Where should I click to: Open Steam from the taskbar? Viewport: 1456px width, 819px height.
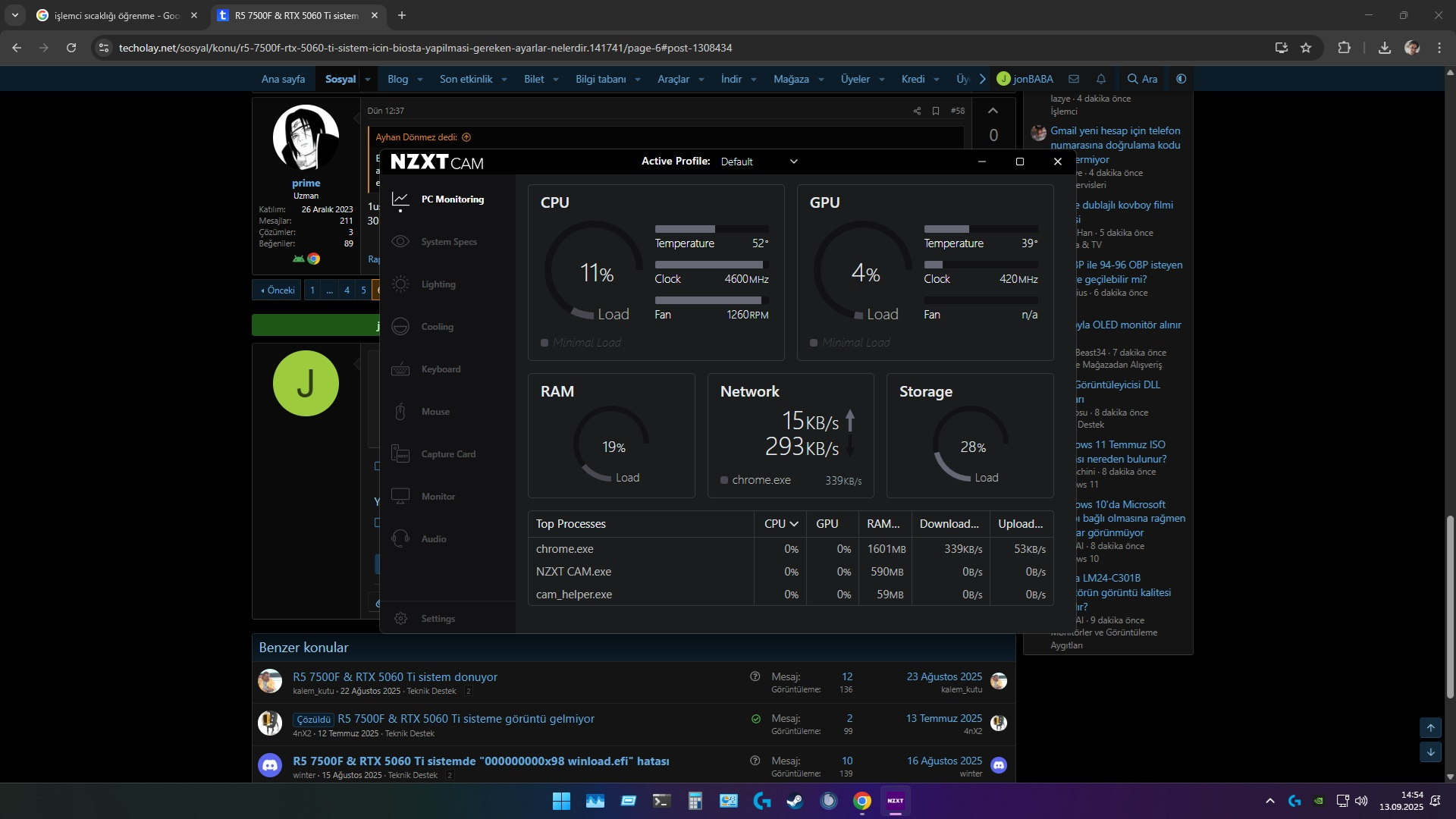pyautogui.click(x=795, y=801)
